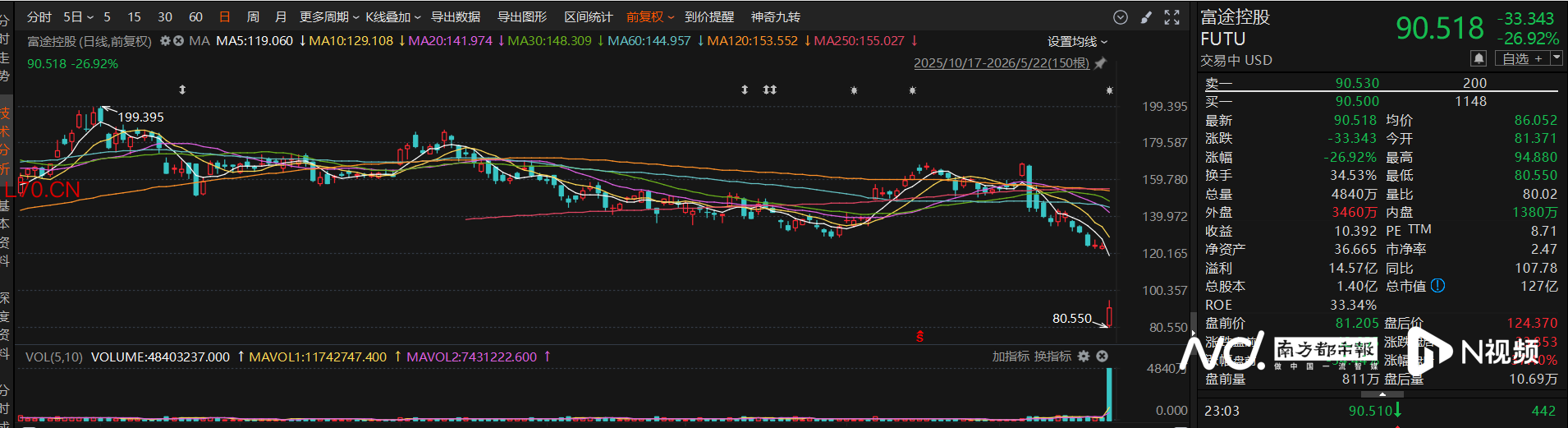Click the 换手 turnover value 34.53%

click(1353, 175)
